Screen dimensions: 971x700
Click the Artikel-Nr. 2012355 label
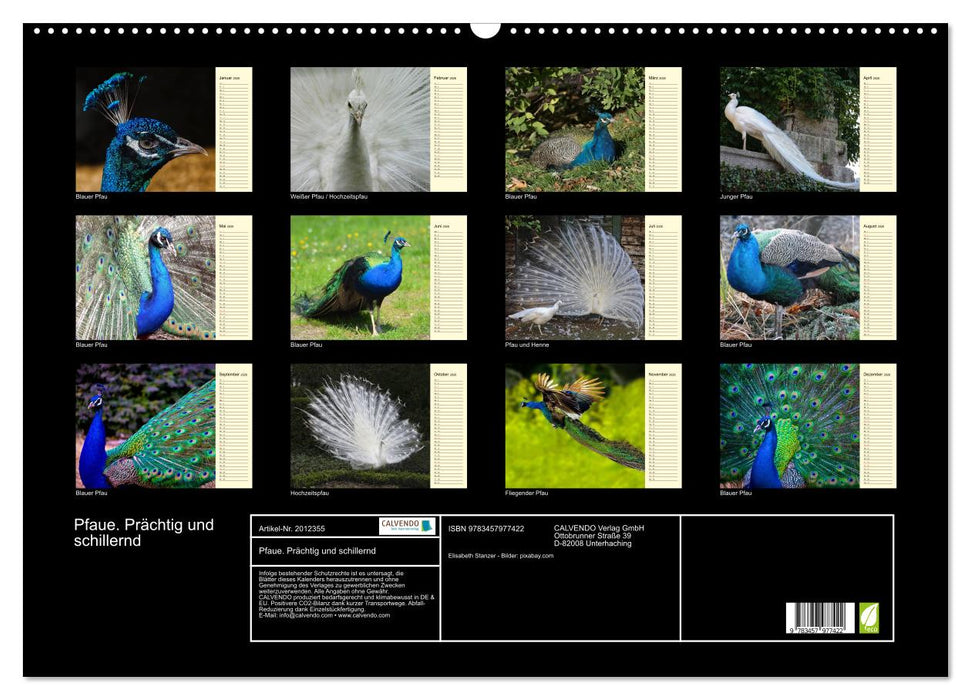pos(291,528)
